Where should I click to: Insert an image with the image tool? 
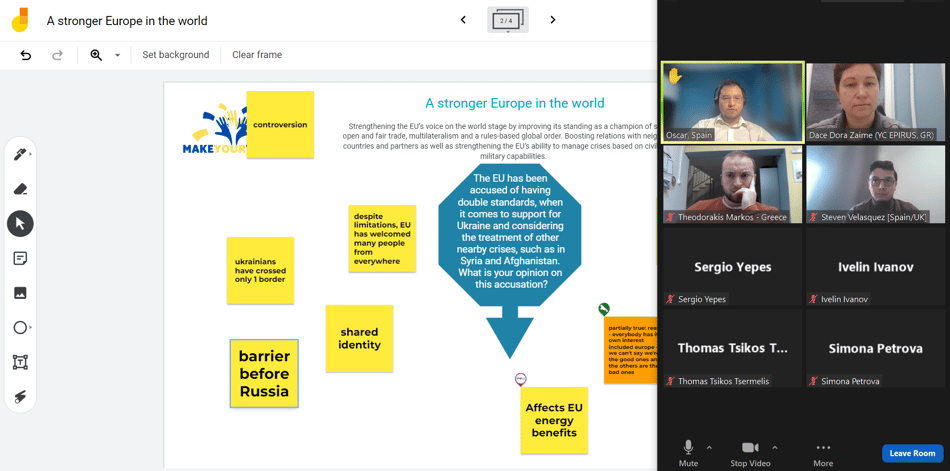click(x=20, y=293)
